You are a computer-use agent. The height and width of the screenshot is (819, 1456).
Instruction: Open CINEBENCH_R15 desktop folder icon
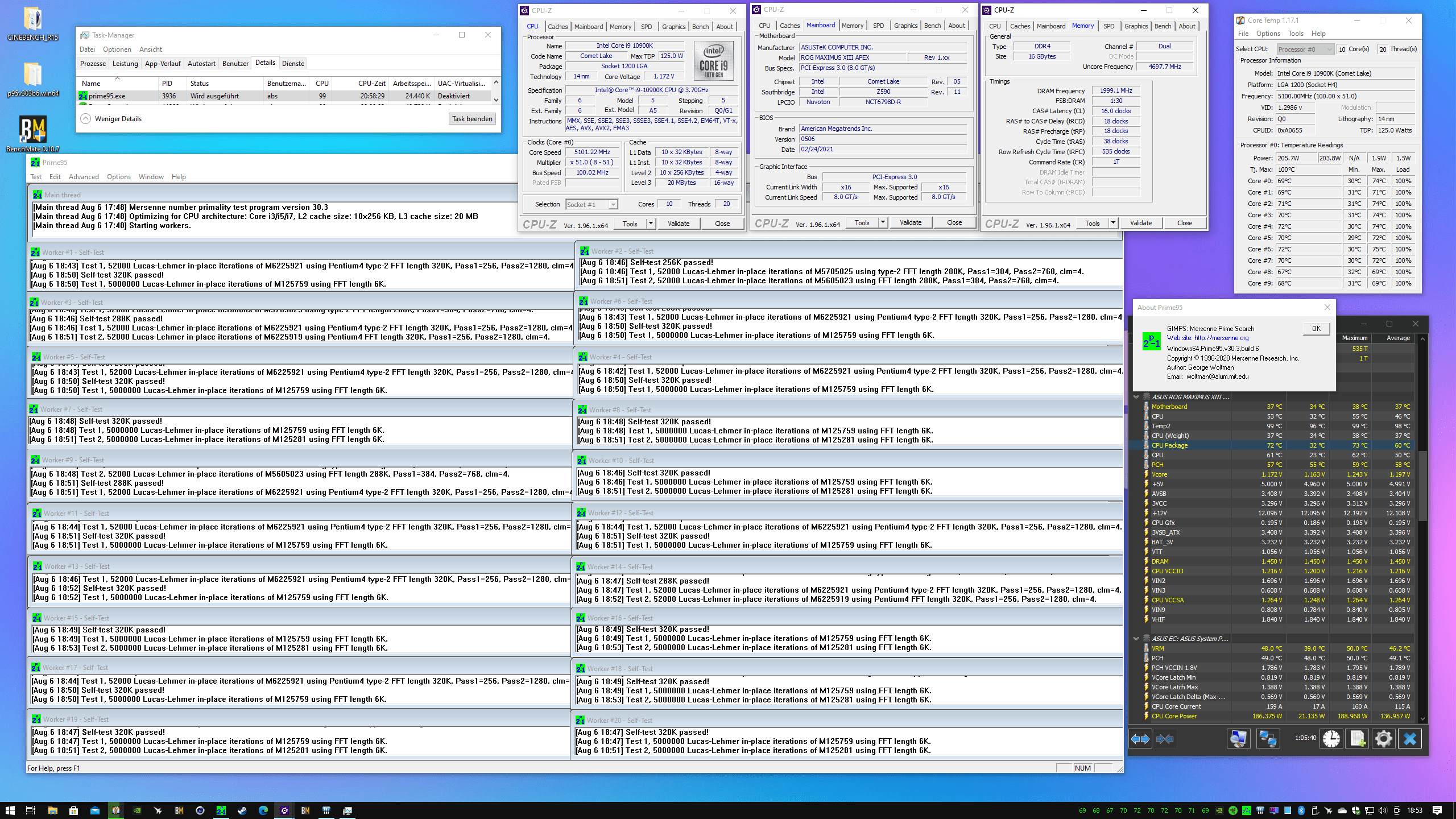32,23
